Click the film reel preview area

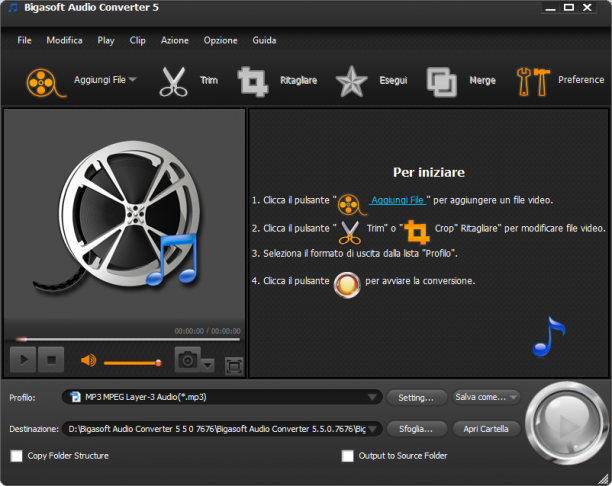point(125,214)
